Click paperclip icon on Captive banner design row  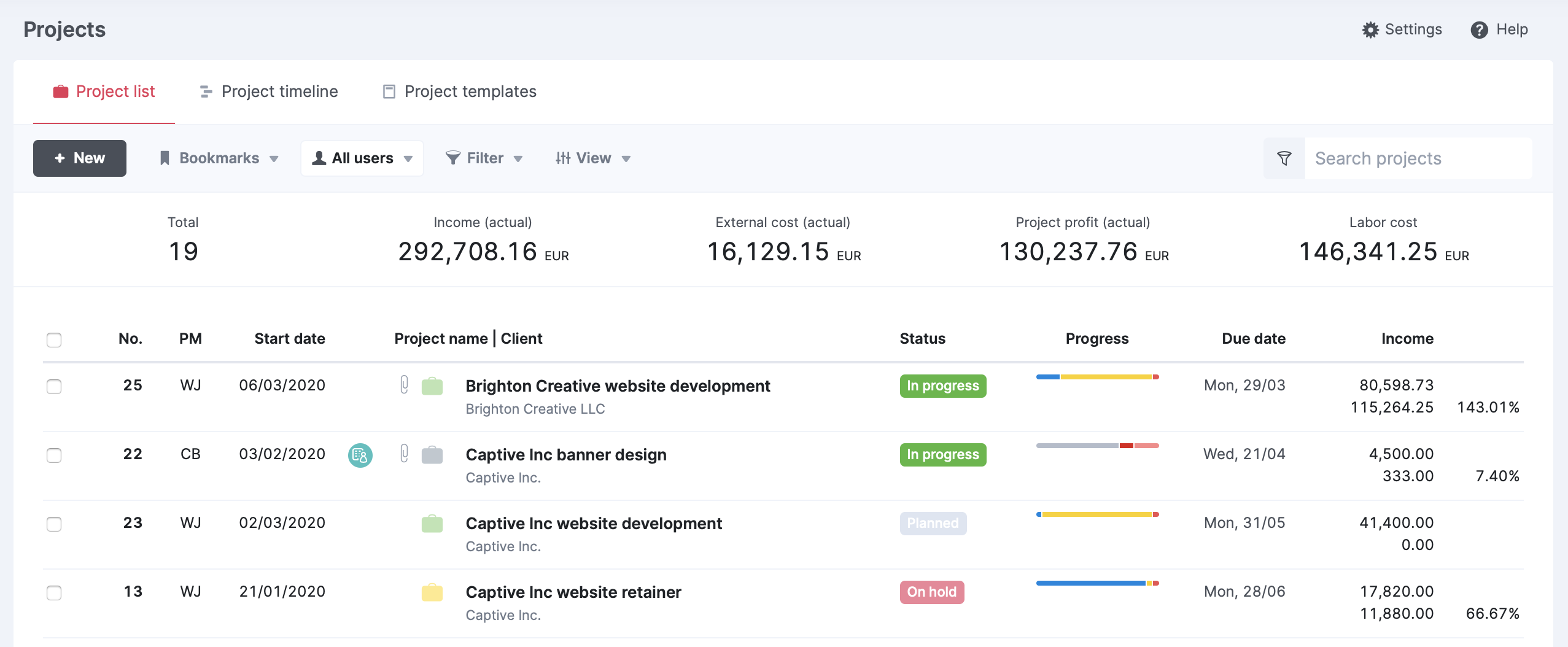pos(404,454)
